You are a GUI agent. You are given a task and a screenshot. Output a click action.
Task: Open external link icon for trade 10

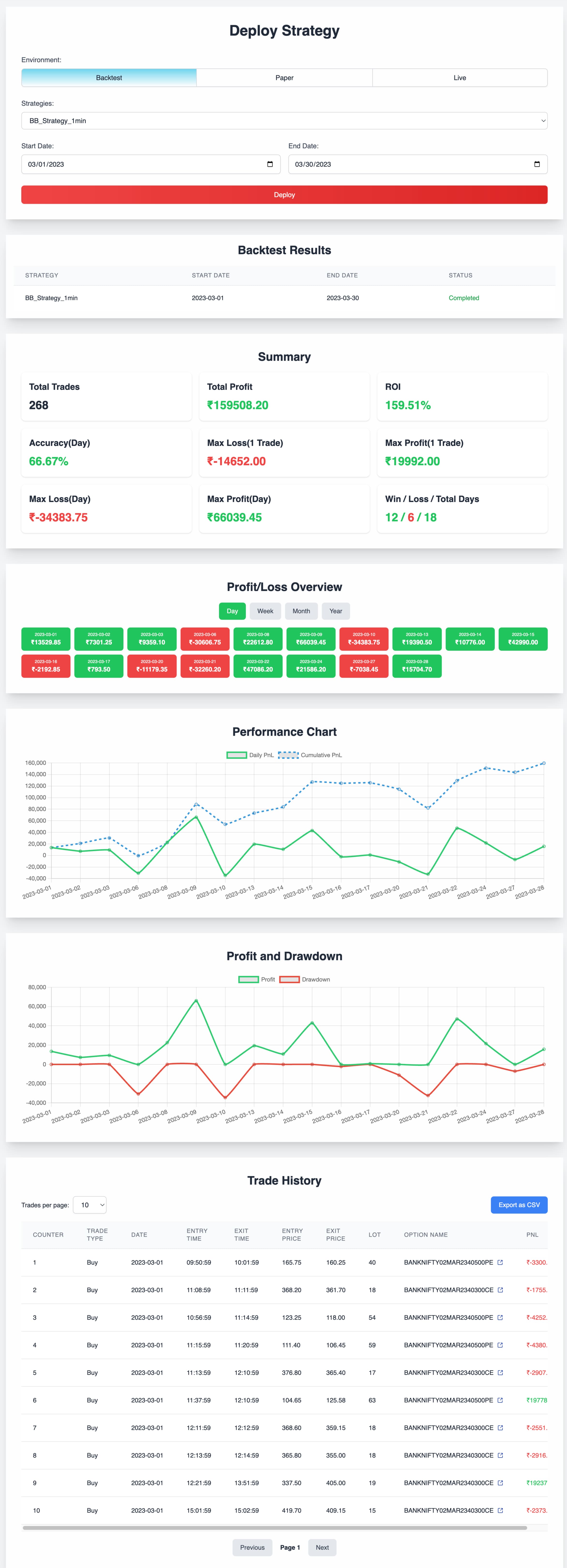click(500, 1510)
